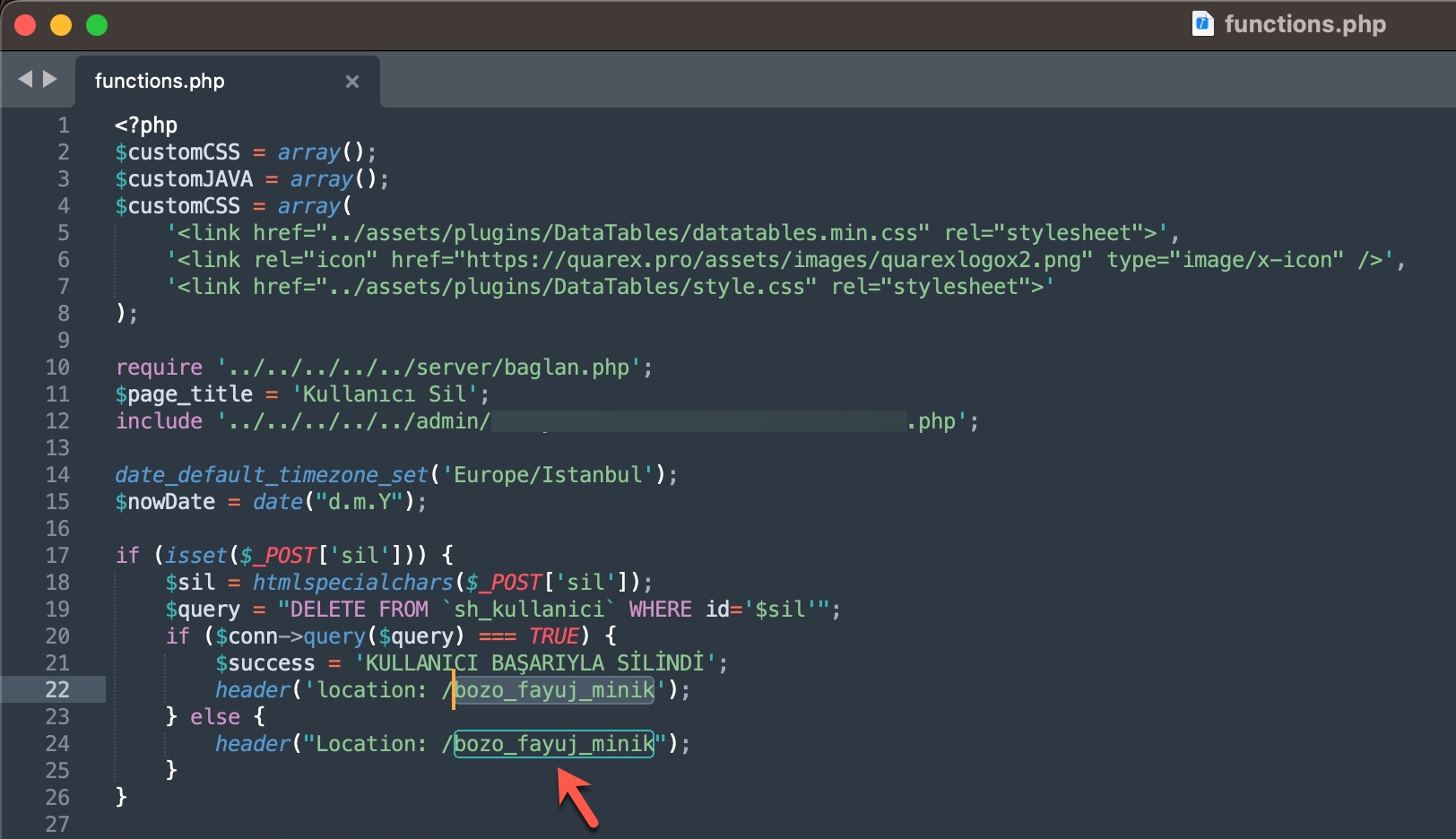
Task: Click the green zoom window button
Action: point(97,25)
